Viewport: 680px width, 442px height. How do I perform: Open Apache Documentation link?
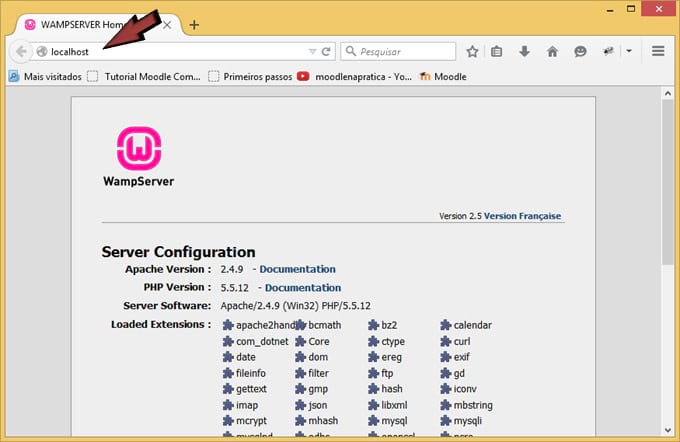pyautogui.click(x=298, y=269)
